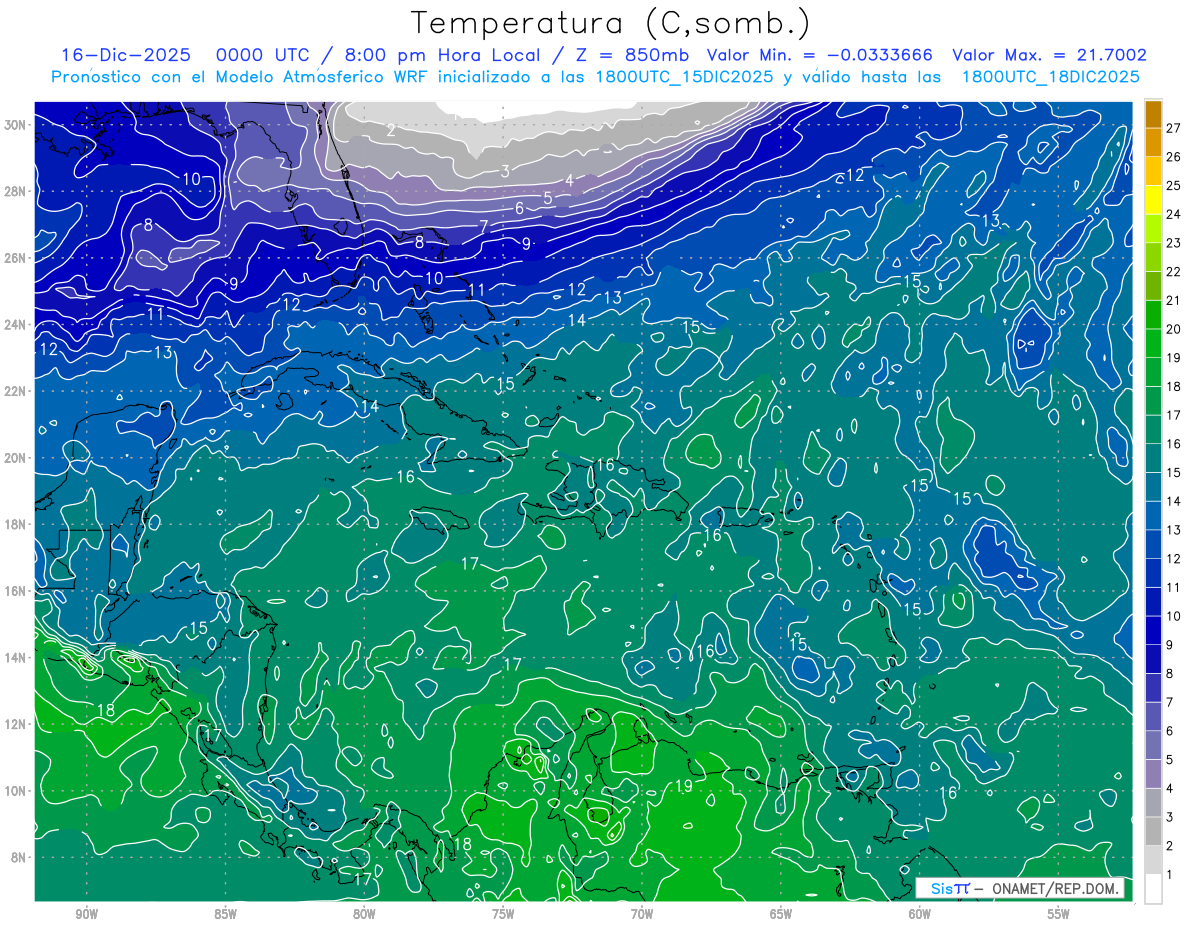The image size is (1200, 927).
Task: Click the "6" contour label on the map
Action: click(519, 208)
